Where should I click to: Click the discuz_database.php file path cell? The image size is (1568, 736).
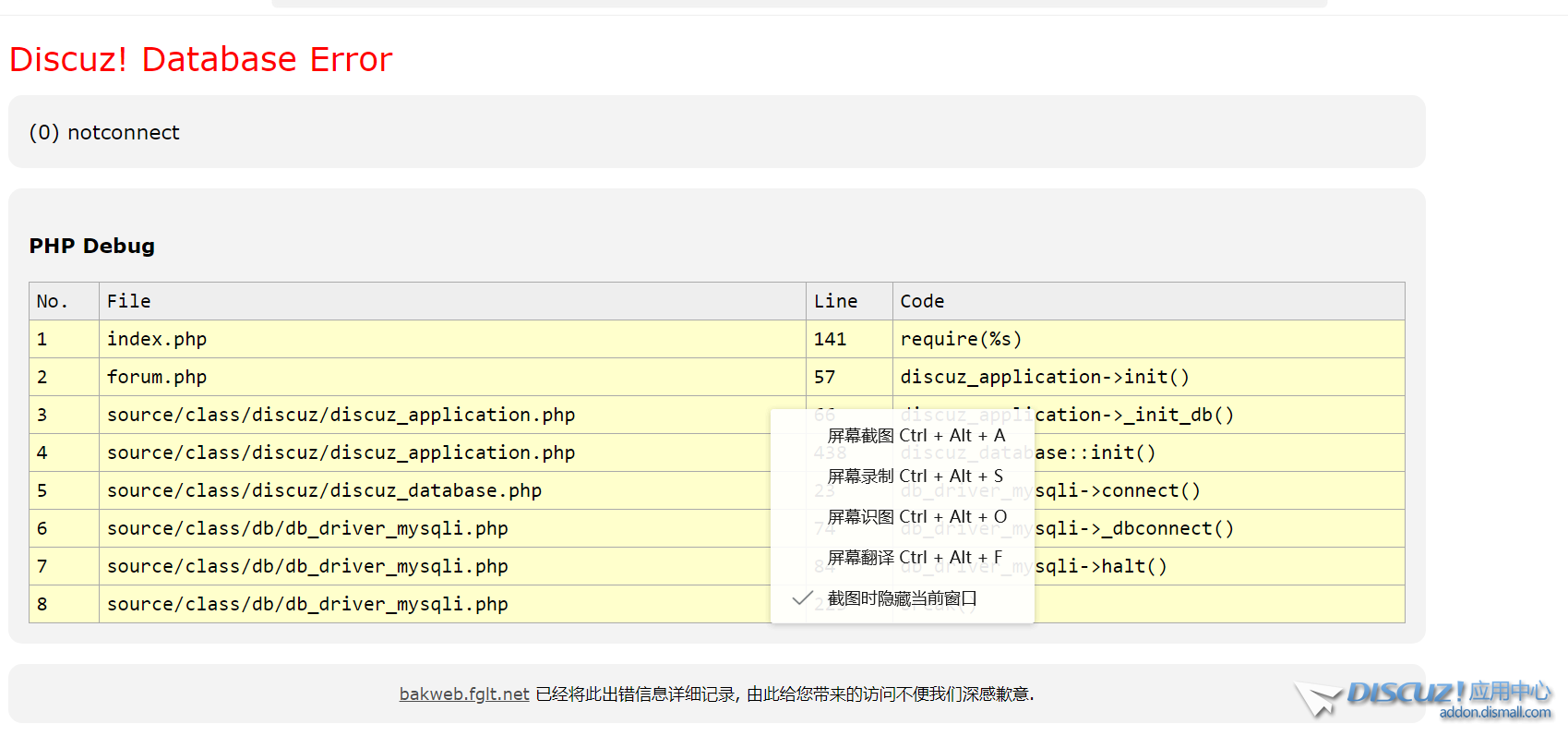click(324, 491)
